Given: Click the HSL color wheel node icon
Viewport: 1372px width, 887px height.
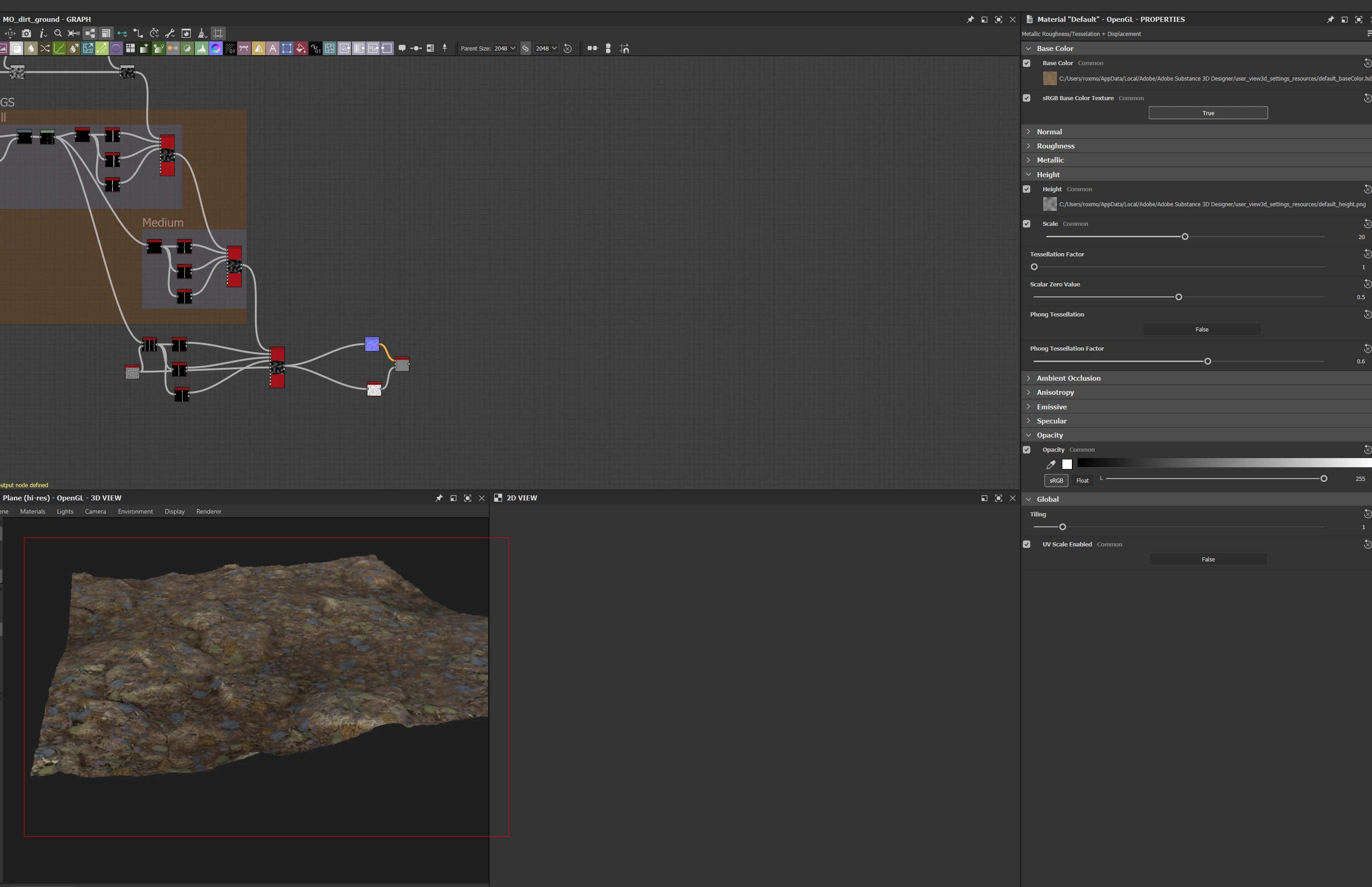Looking at the screenshot, I should tap(216, 48).
